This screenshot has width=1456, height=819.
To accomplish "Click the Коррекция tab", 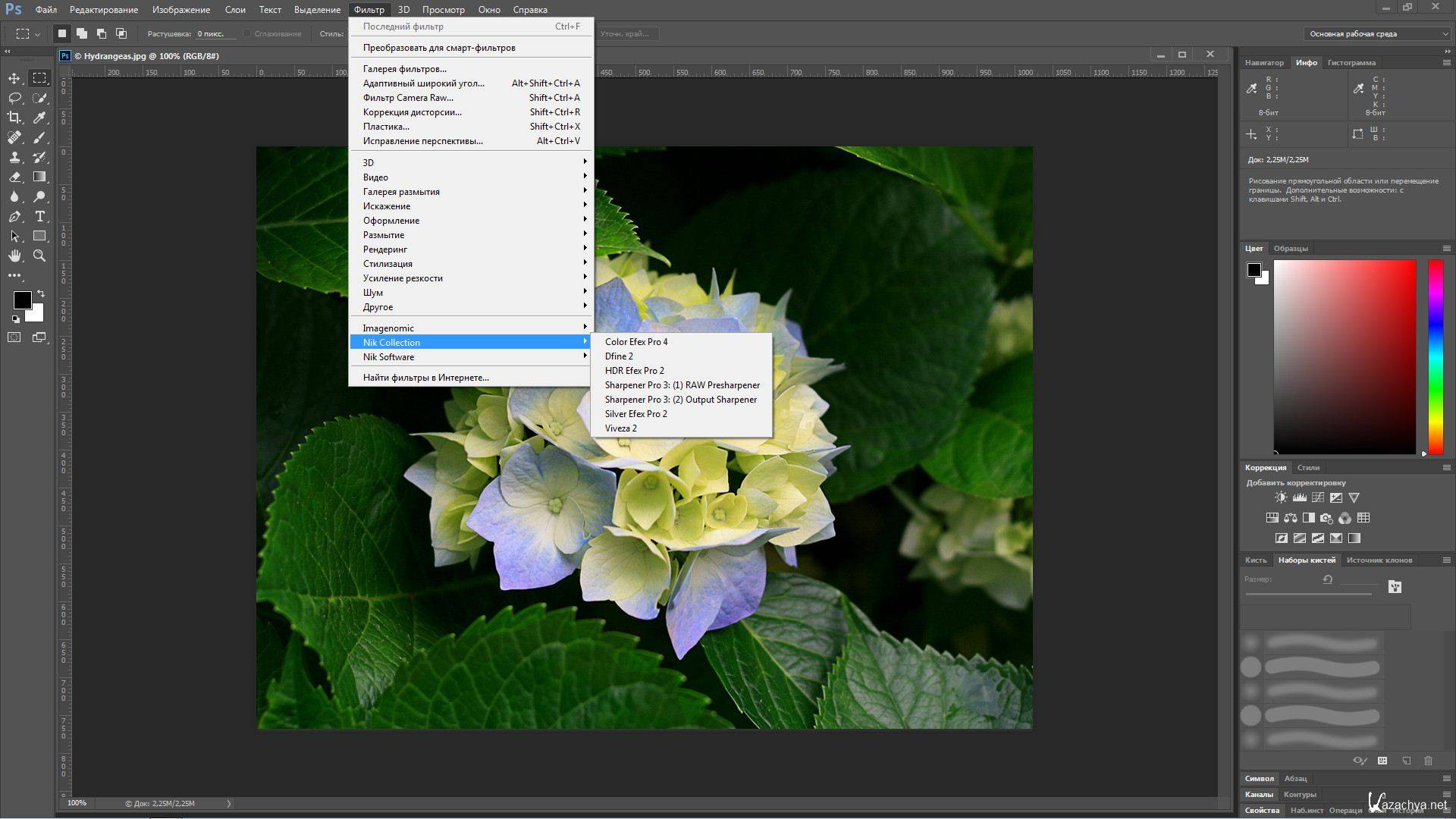I will 1264,467.
